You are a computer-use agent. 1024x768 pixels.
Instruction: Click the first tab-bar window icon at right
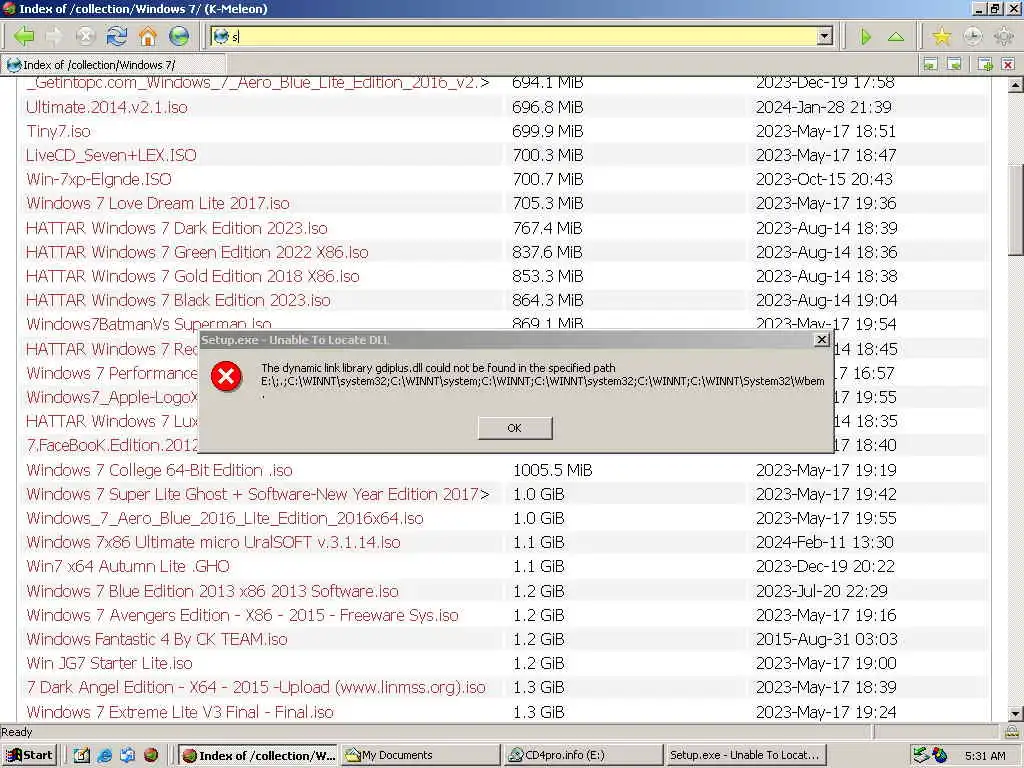coord(931,64)
